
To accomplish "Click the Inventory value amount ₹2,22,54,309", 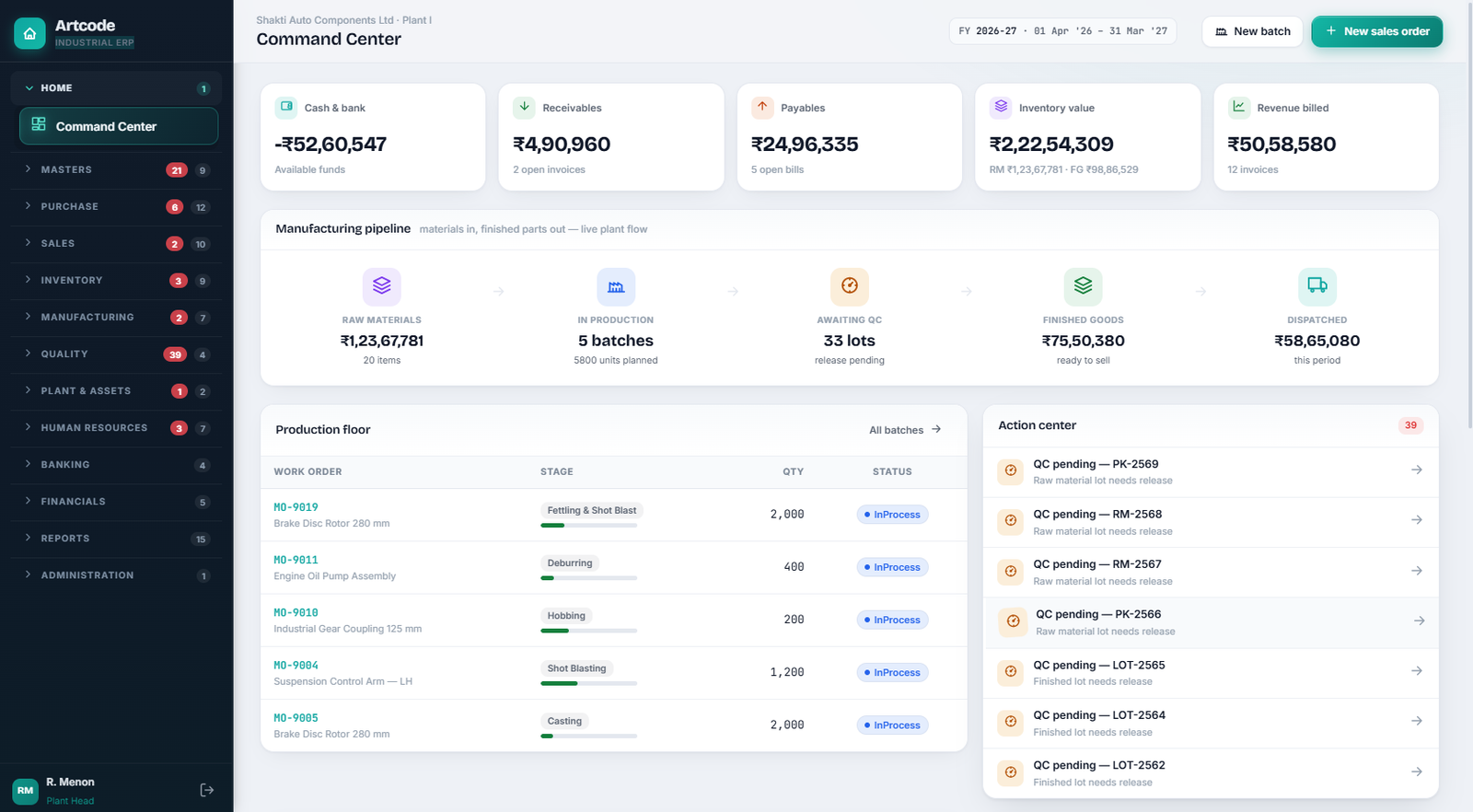I will (1051, 144).
